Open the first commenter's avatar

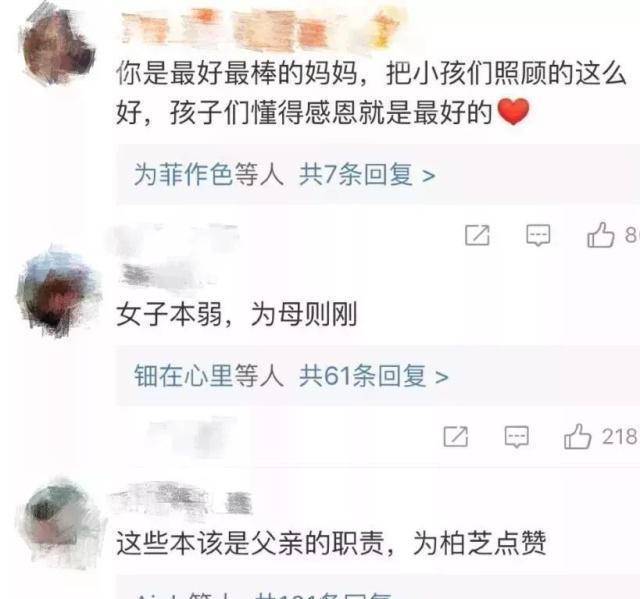coord(58,47)
